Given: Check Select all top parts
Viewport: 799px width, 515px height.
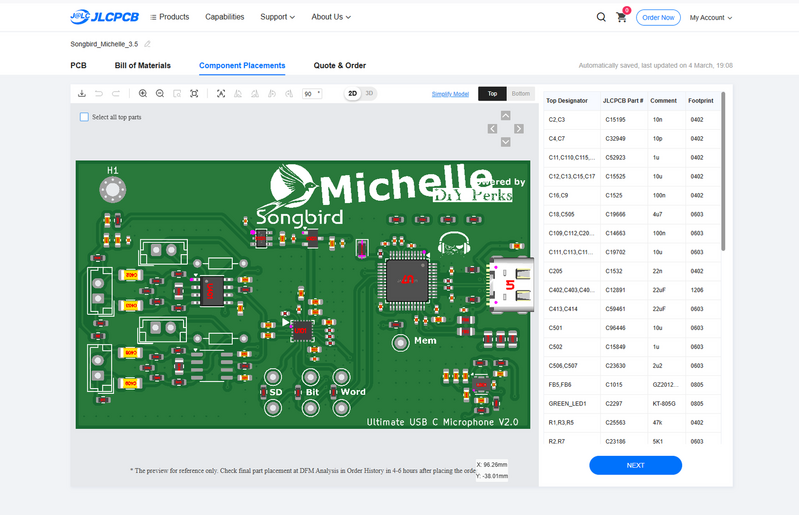Looking at the screenshot, I should click(x=85, y=117).
